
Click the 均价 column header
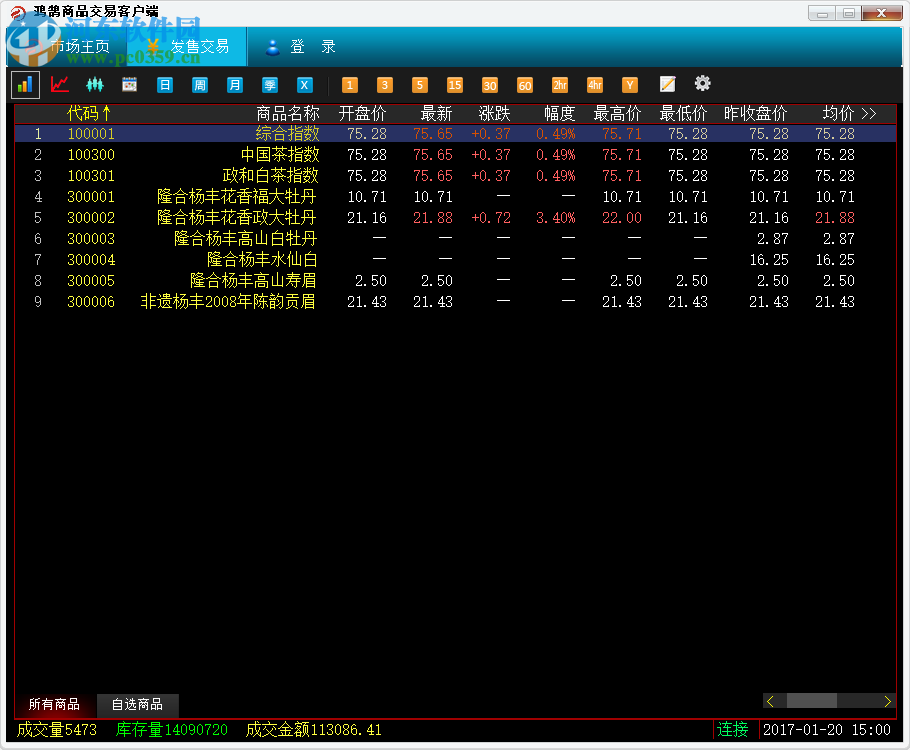click(839, 113)
